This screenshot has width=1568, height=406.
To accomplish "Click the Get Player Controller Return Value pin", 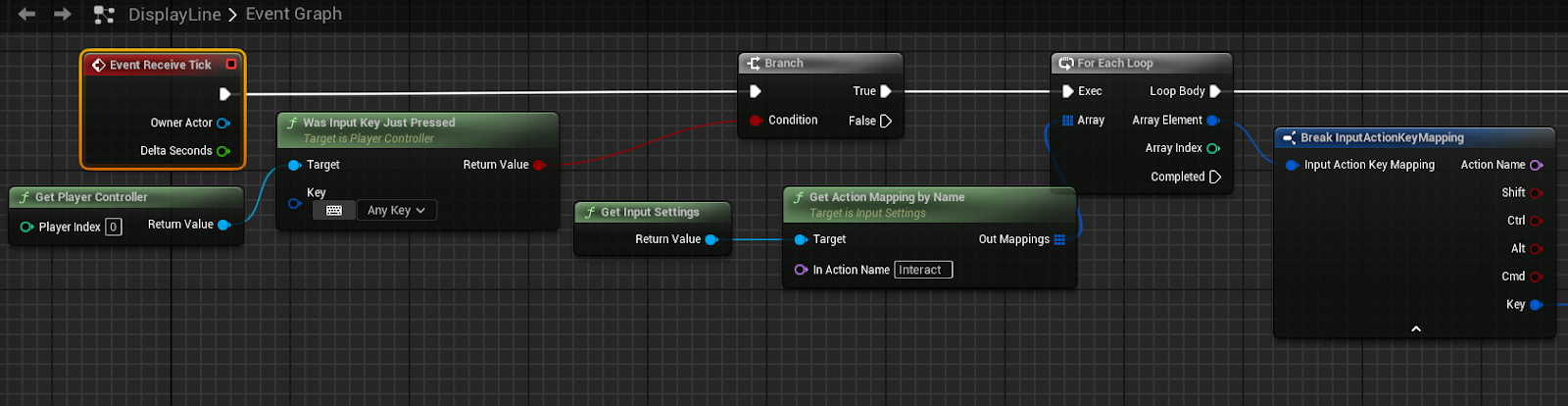I will tap(223, 225).
